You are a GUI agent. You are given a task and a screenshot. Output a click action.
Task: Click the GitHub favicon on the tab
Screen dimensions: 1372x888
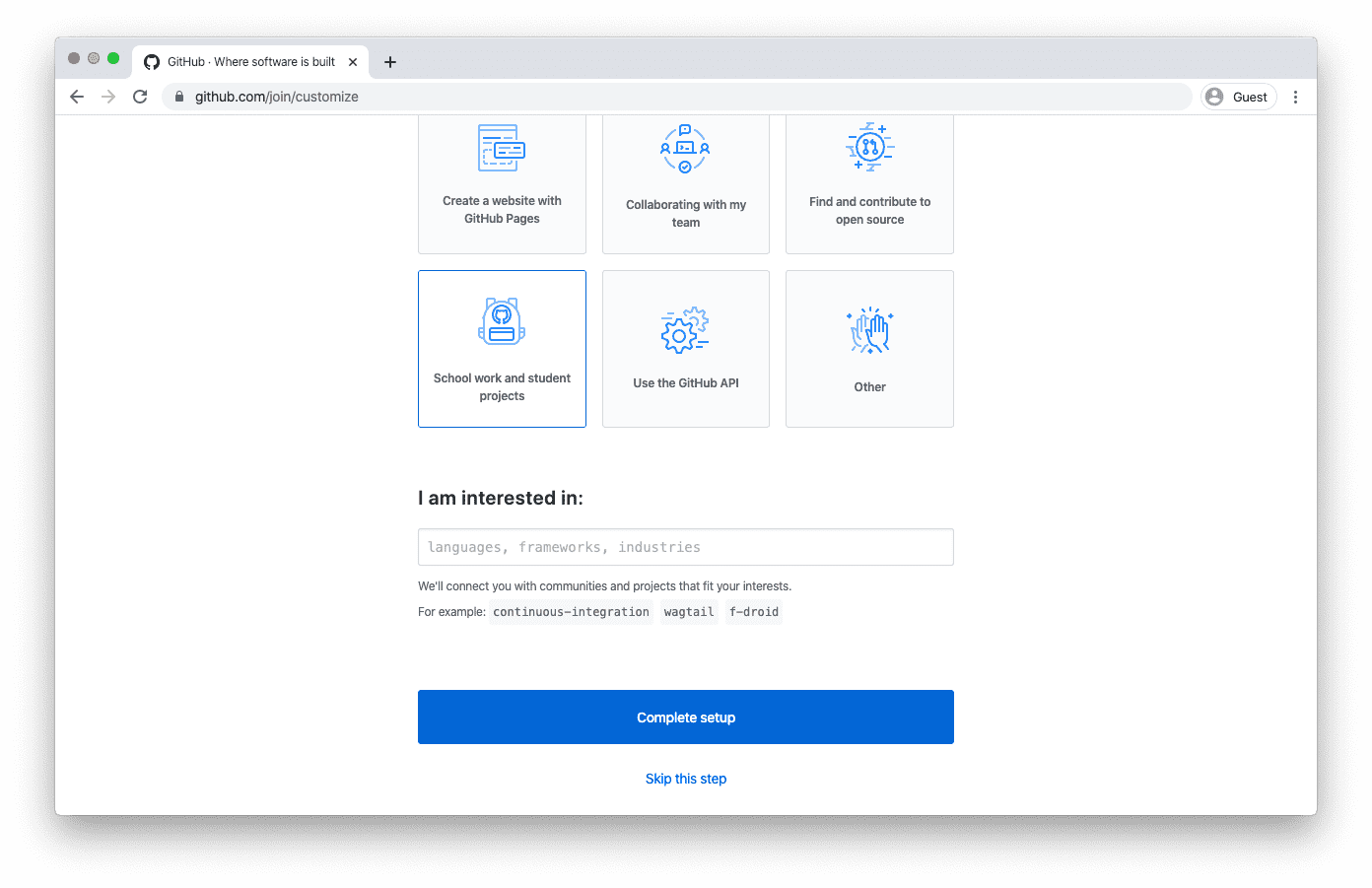(152, 62)
